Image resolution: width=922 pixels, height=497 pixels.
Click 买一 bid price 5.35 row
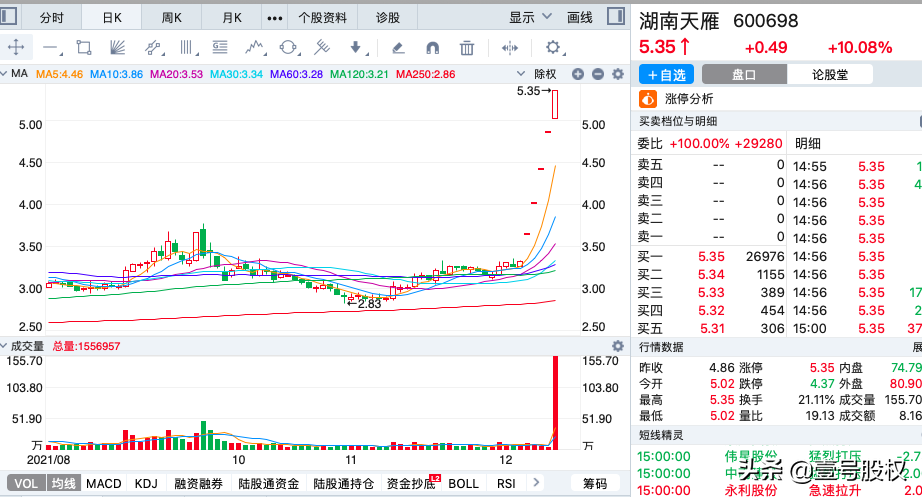click(x=711, y=256)
